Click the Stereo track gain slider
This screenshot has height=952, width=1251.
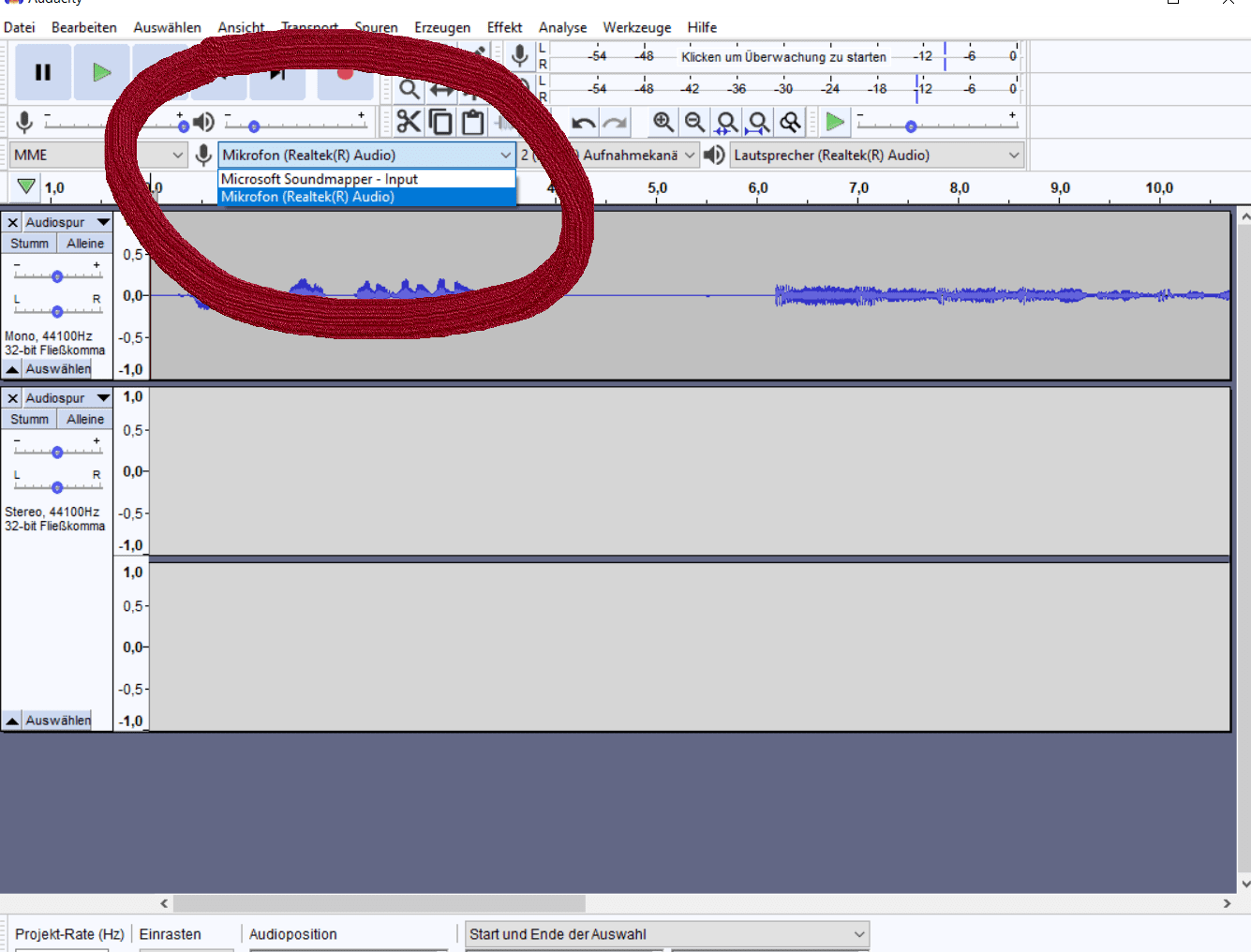(57, 452)
